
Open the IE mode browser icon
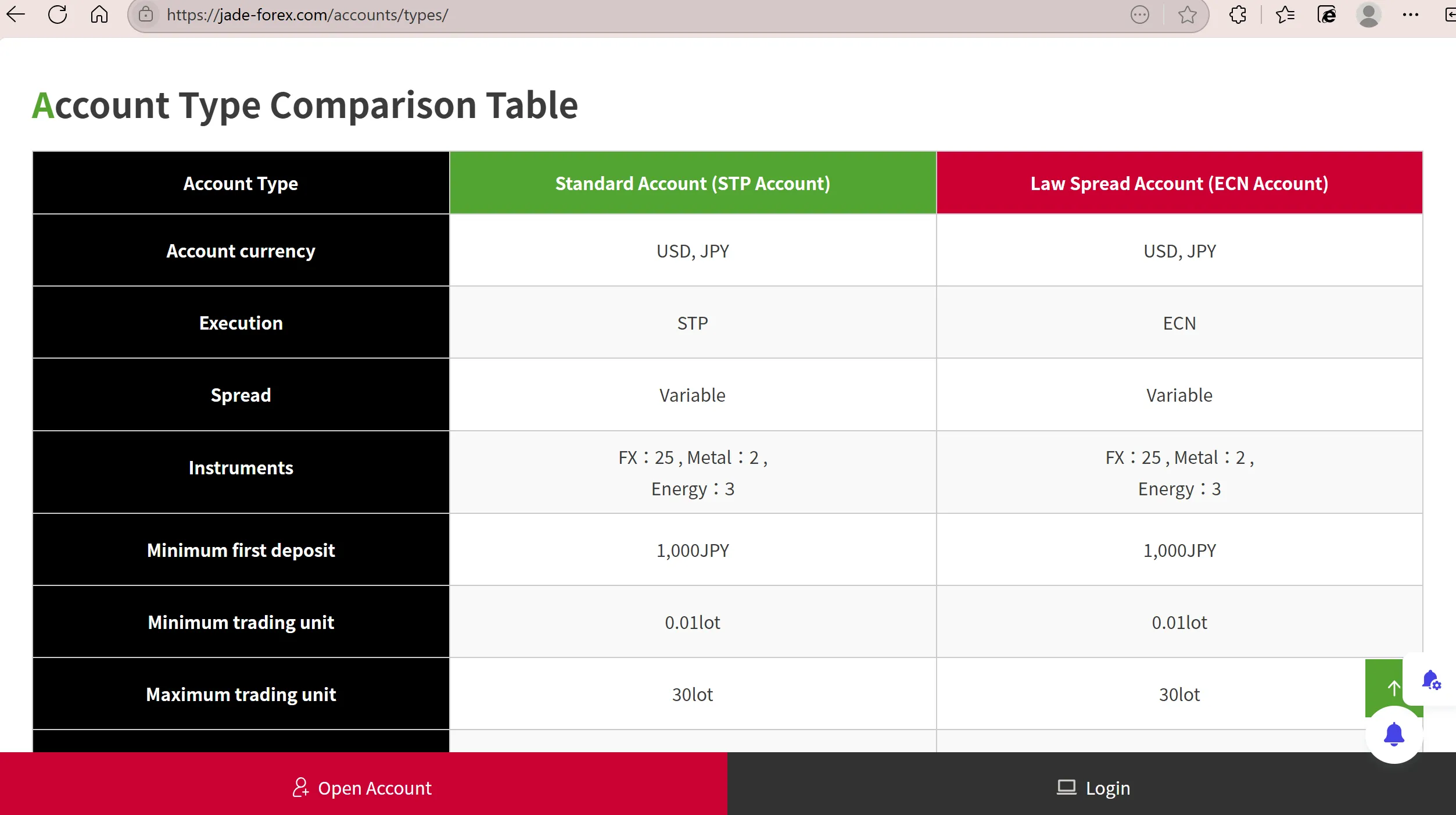[x=1327, y=15]
